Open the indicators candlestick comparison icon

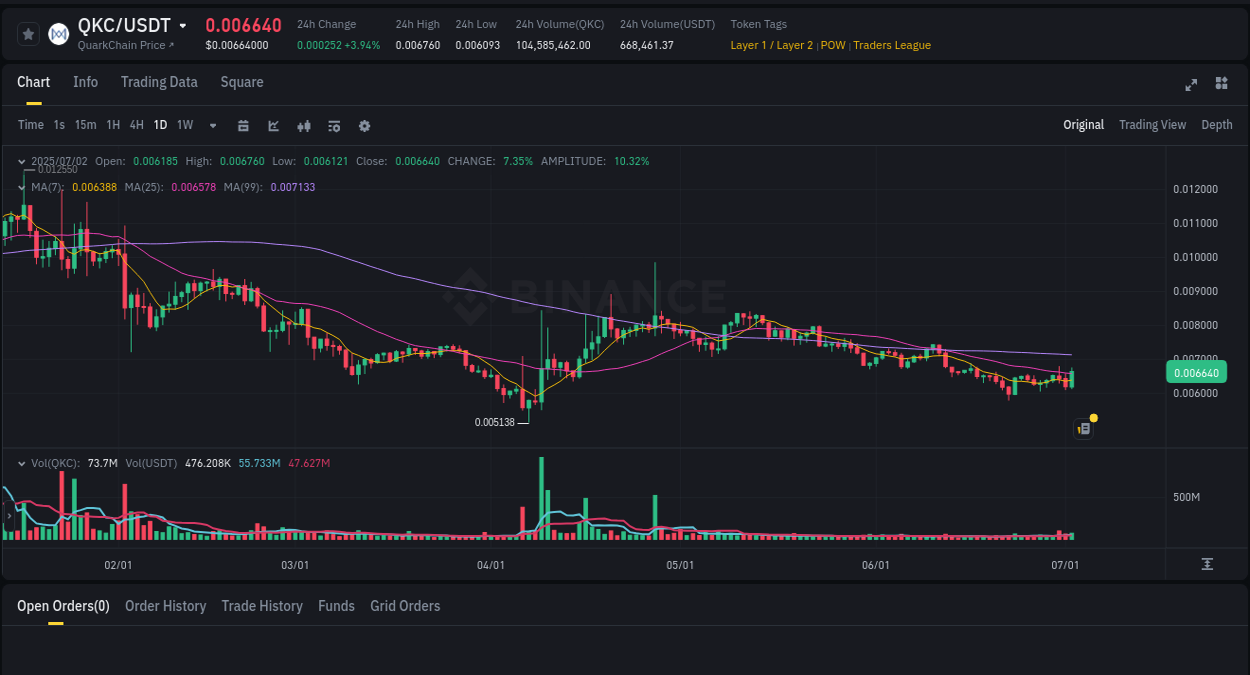[303, 126]
